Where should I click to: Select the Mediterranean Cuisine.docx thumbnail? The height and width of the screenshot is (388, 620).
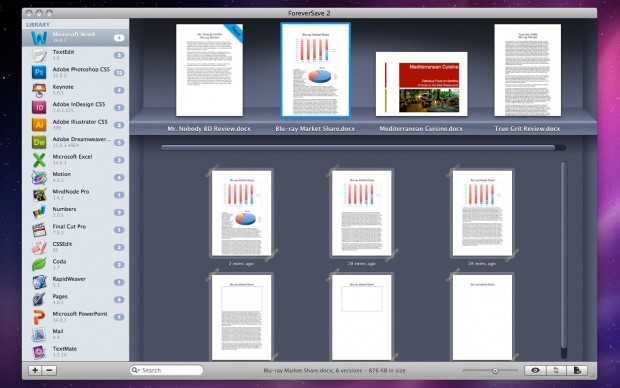point(422,84)
